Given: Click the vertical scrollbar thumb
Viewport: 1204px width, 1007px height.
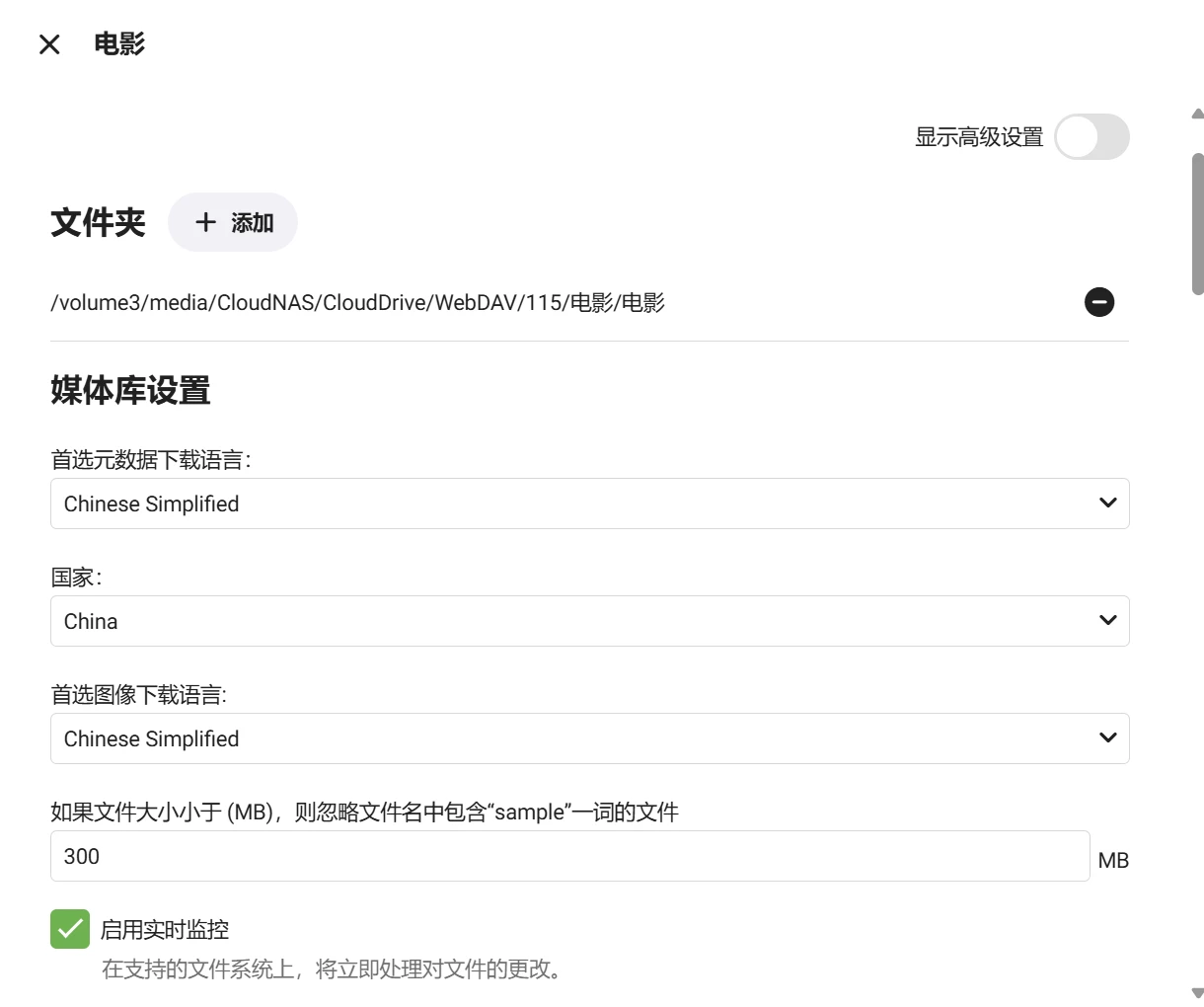Looking at the screenshot, I should tap(1197, 223).
